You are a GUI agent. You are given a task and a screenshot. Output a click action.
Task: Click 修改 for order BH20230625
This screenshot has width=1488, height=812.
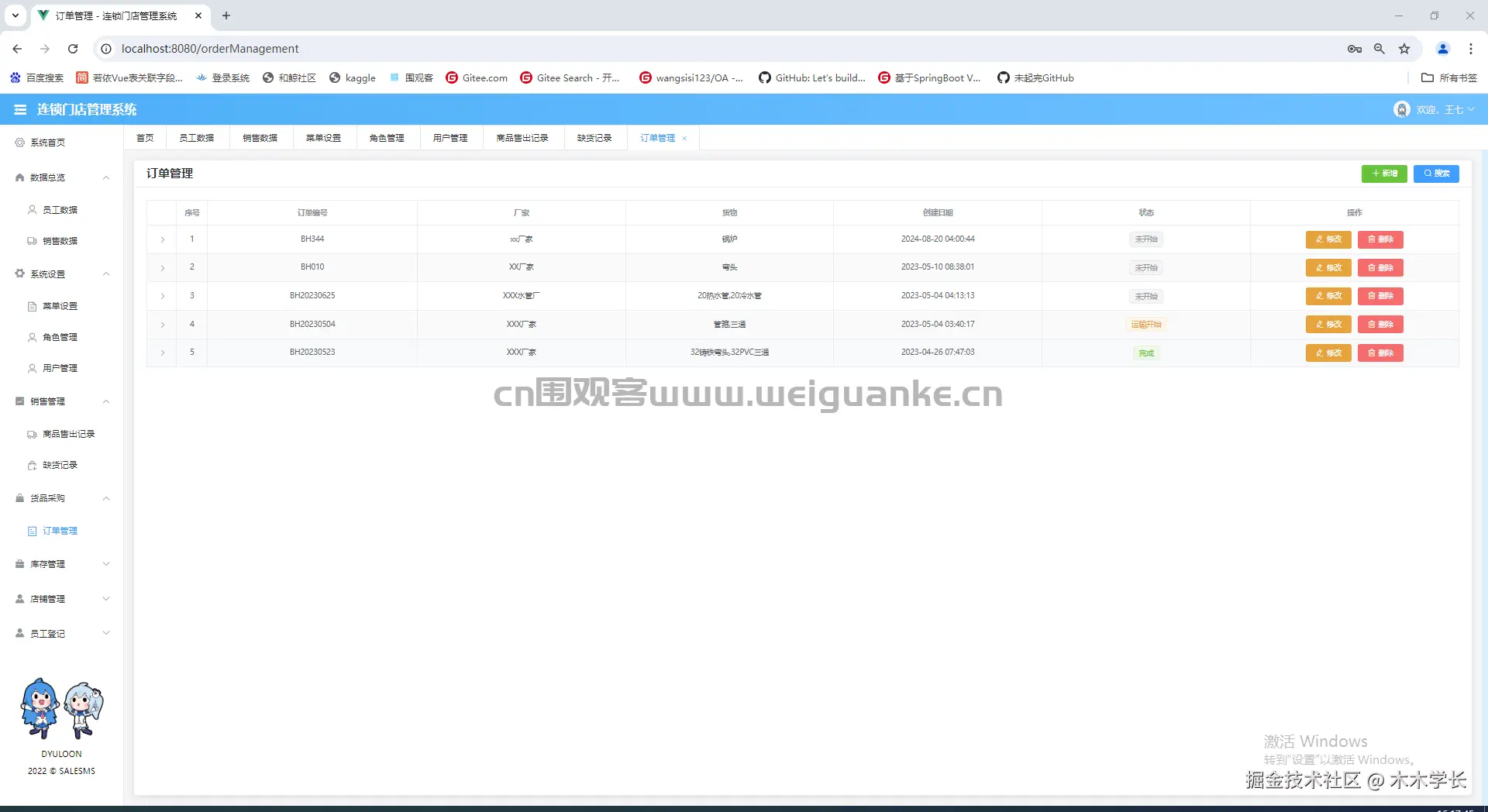(x=1328, y=296)
